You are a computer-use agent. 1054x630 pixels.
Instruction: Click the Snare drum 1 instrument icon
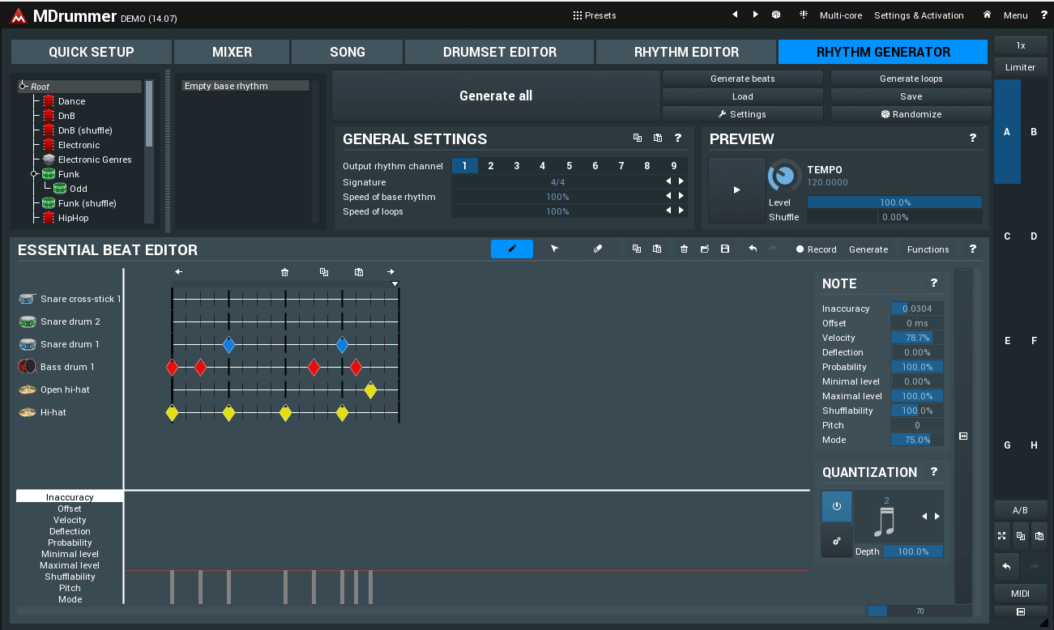[x=28, y=344]
